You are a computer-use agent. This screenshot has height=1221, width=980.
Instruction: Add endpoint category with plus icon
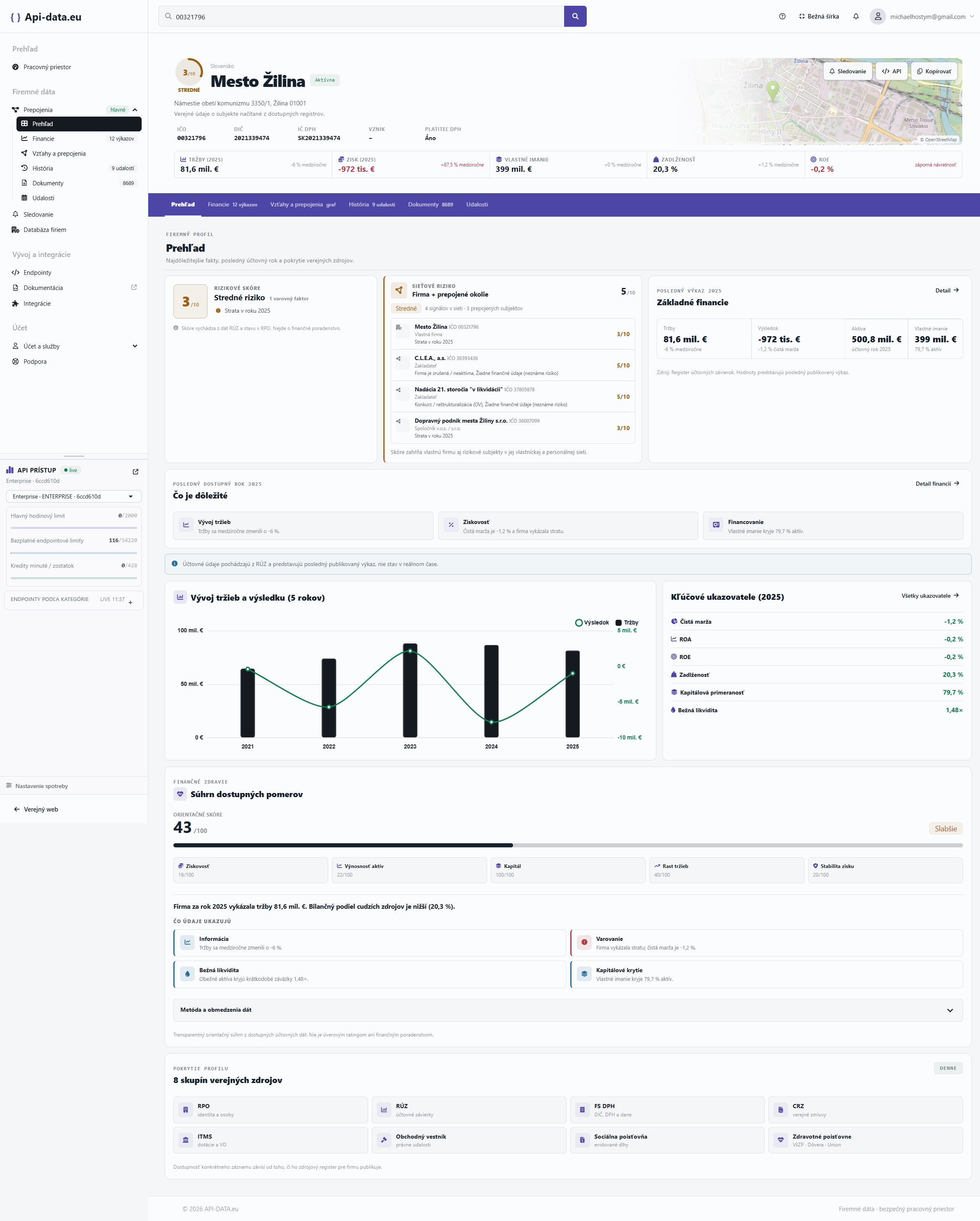[x=130, y=603]
